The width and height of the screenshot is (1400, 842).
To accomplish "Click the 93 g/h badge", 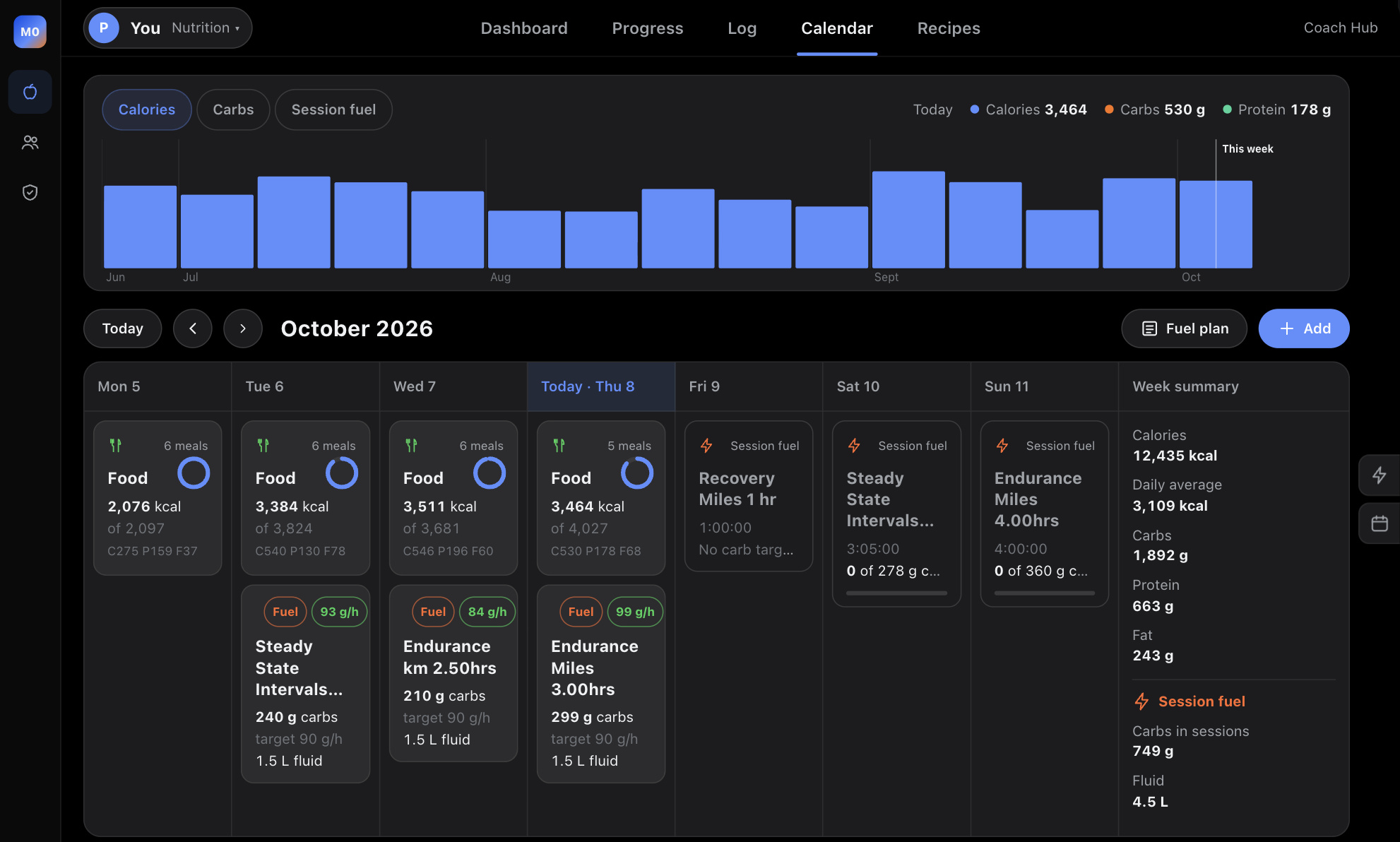I will pyautogui.click(x=339, y=612).
